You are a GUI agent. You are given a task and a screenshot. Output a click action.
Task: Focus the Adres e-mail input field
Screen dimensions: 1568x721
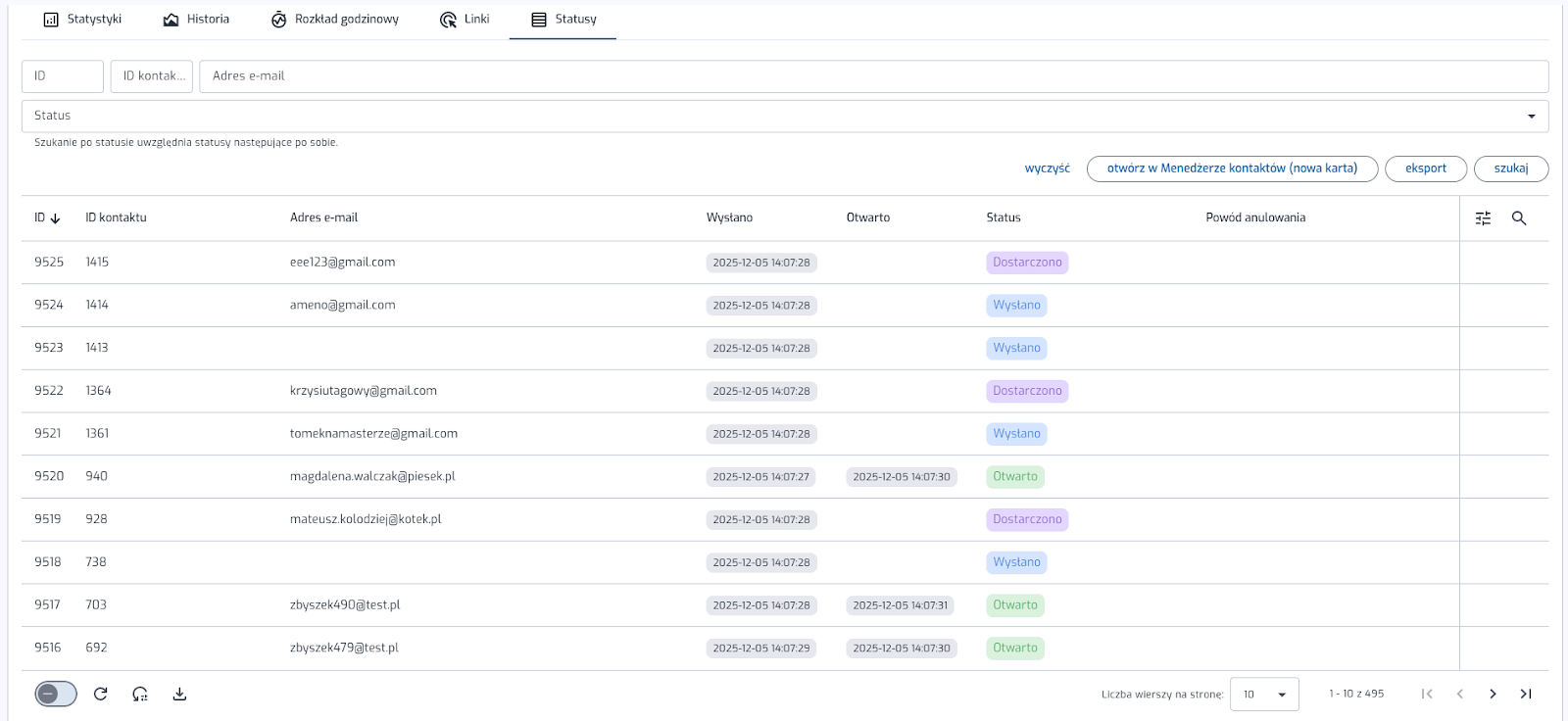pyautogui.click(x=872, y=76)
